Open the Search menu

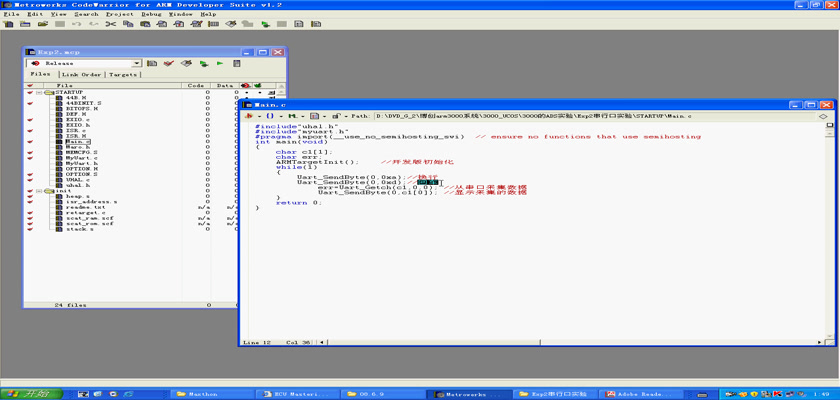pyautogui.click(x=86, y=14)
